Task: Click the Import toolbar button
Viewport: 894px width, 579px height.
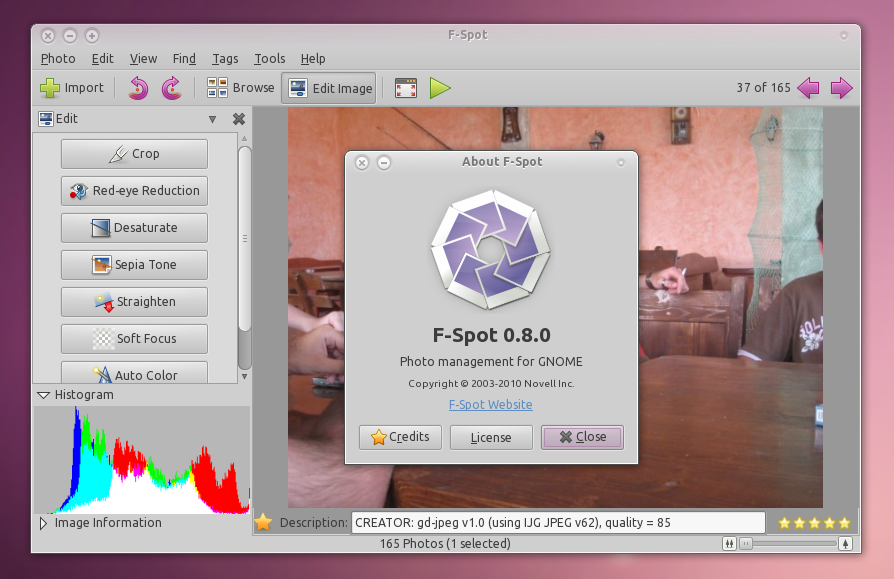Action: tap(72, 88)
